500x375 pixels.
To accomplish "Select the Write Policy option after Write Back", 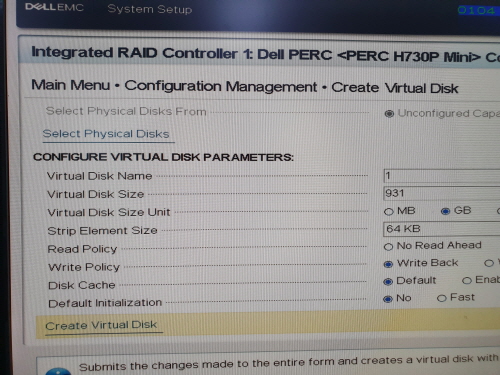I will 489,263.
